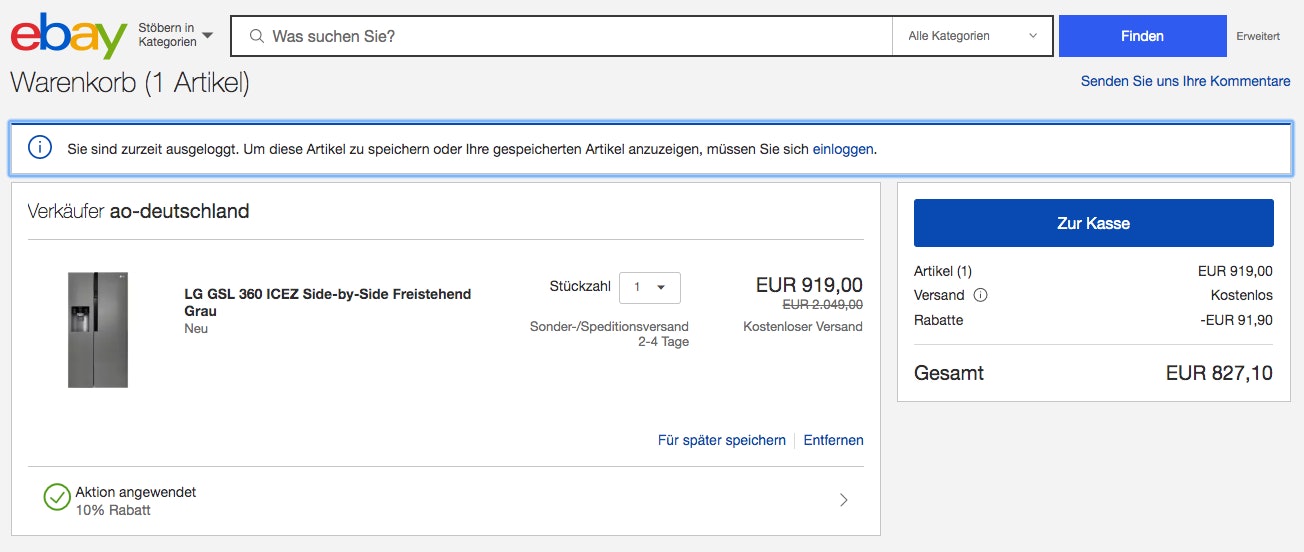The image size is (1304, 552).
Task: Follow the einloggen link in the banner
Action: pyautogui.click(x=843, y=149)
